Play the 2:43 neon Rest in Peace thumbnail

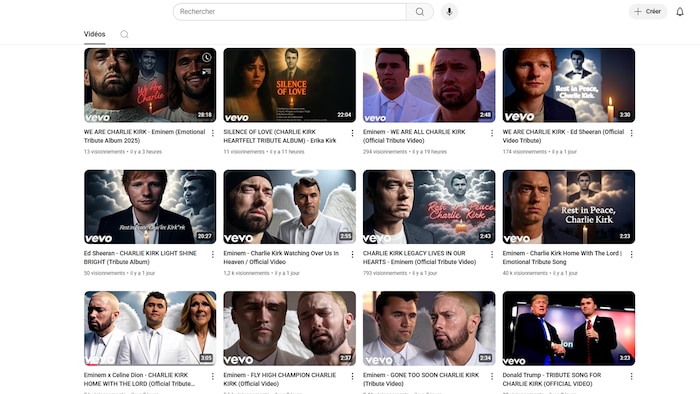(x=429, y=207)
